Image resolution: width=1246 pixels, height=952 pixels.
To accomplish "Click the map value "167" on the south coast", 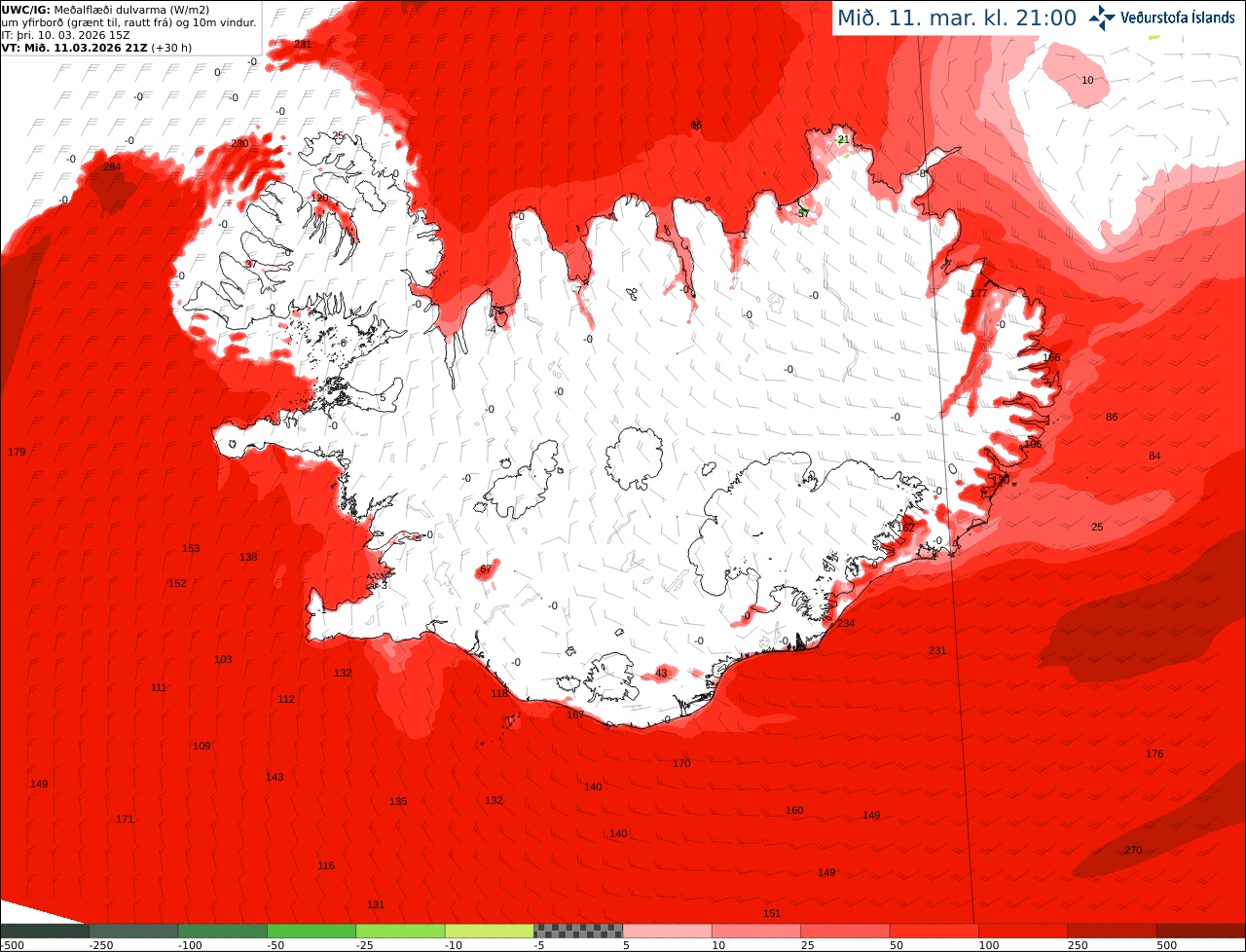I will (575, 714).
